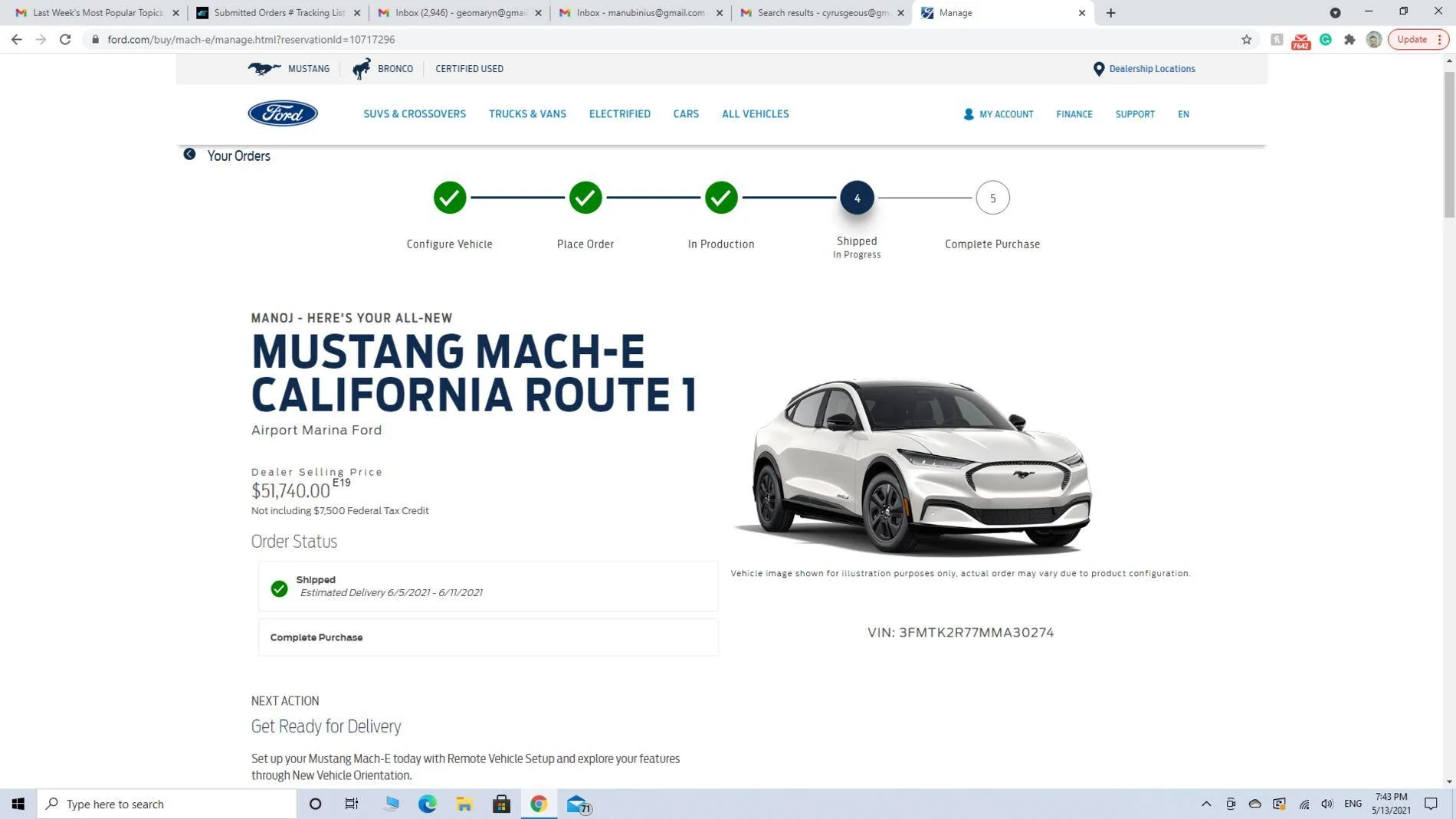Click the Grammarly extension icon
The height and width of the screenshot is (819, 1456).
[1325, 39]
